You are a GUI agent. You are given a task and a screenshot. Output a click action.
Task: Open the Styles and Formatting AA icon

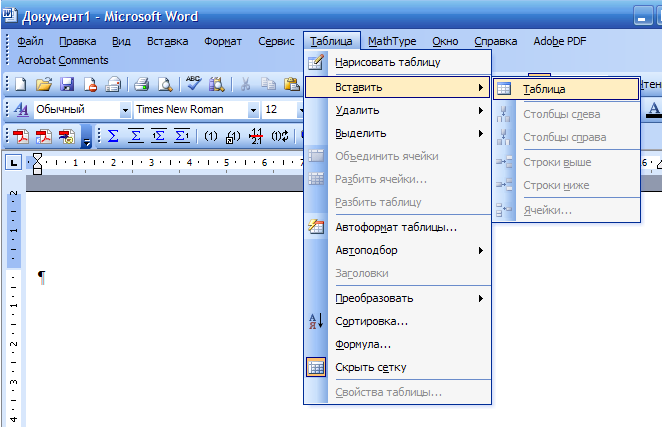[x=21, y=110]
